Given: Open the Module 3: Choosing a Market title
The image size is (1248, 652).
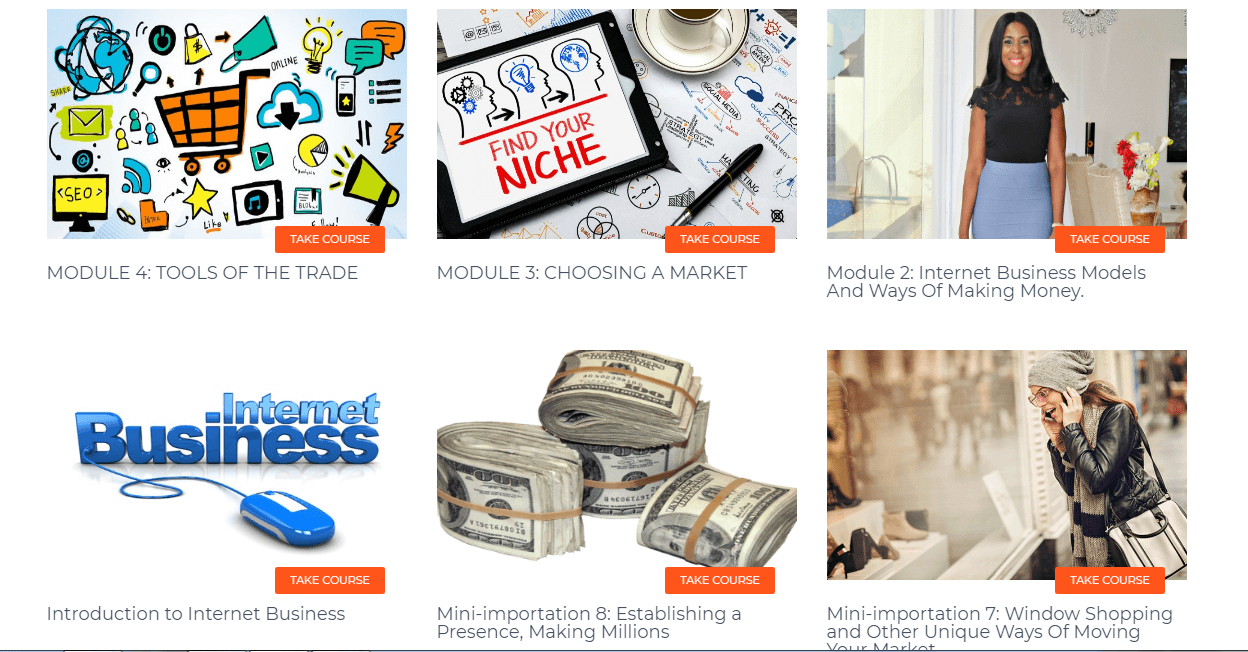Looking at the screenshot, I should pyautogui.click(x=592, y=273).
